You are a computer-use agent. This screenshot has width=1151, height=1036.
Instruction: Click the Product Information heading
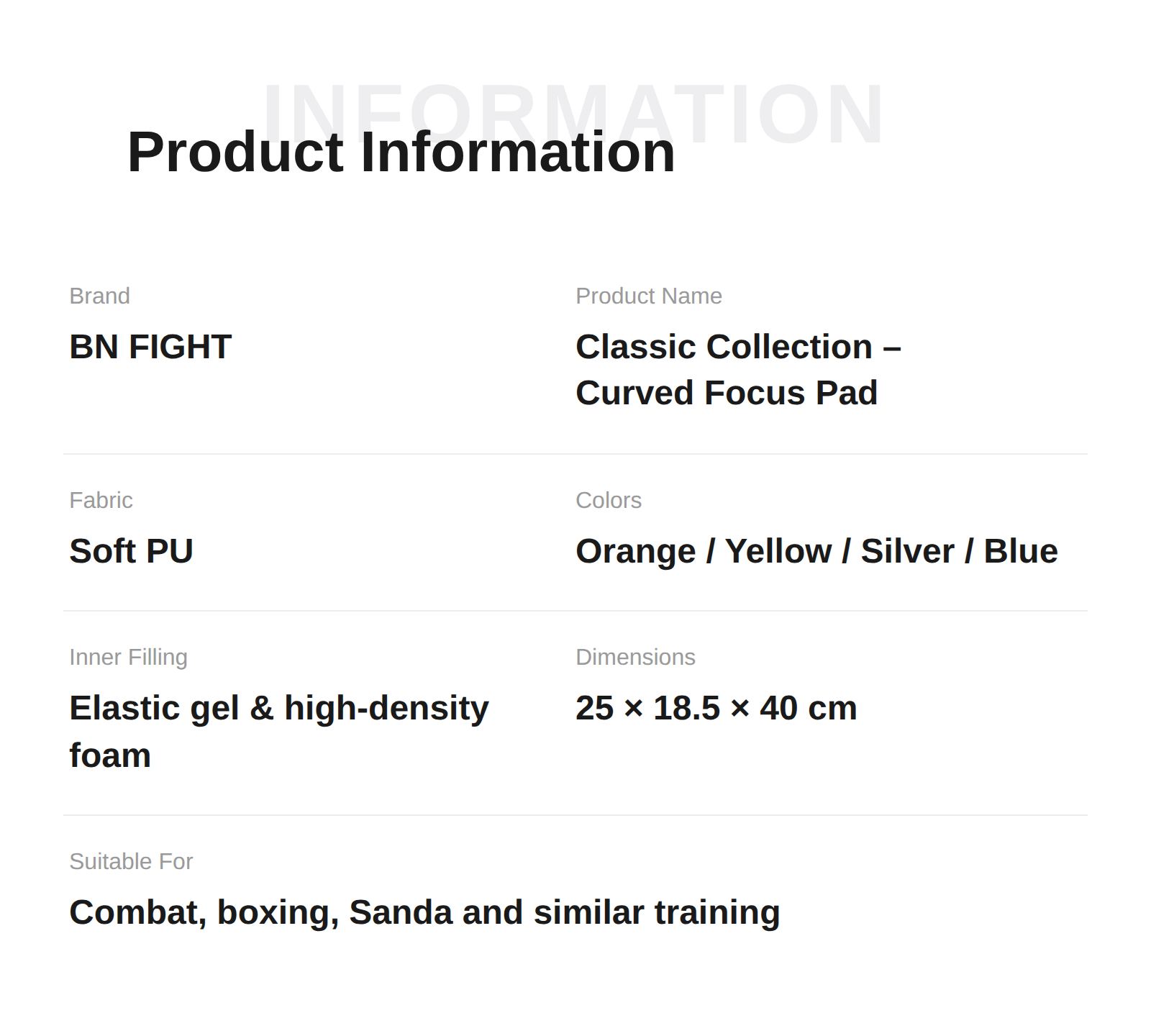[401, 152]
